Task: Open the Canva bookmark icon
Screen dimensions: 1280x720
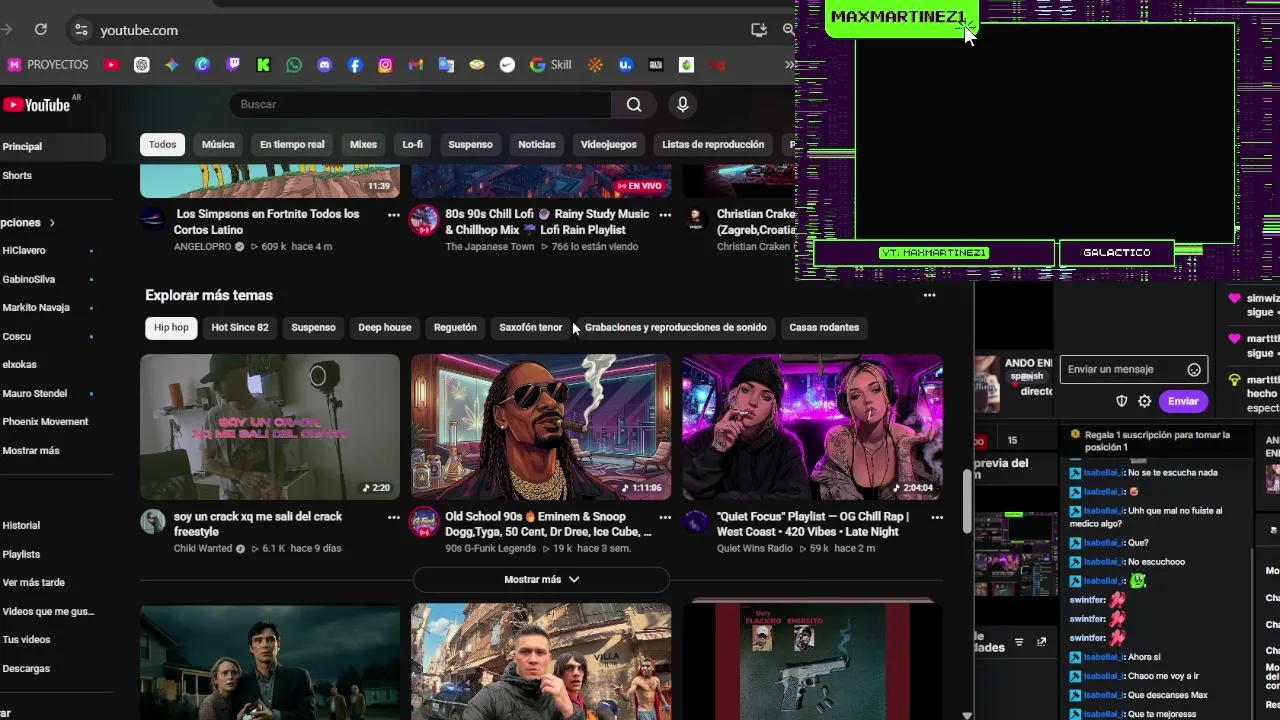Action: [202, 65]
